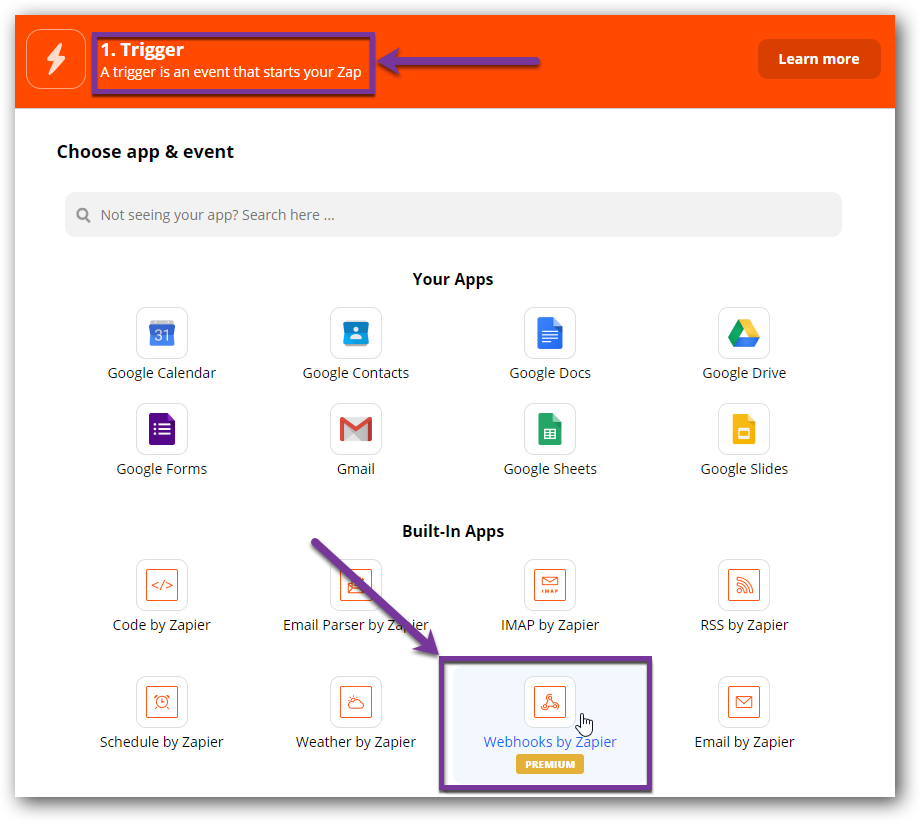Click the Email by Zapier label
Screen dimensions: 920x822
coord(744,742)
